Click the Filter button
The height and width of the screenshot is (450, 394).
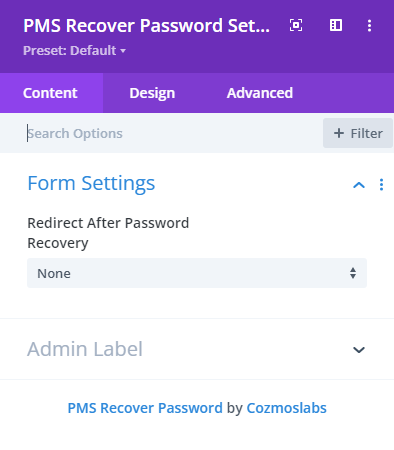358,133
